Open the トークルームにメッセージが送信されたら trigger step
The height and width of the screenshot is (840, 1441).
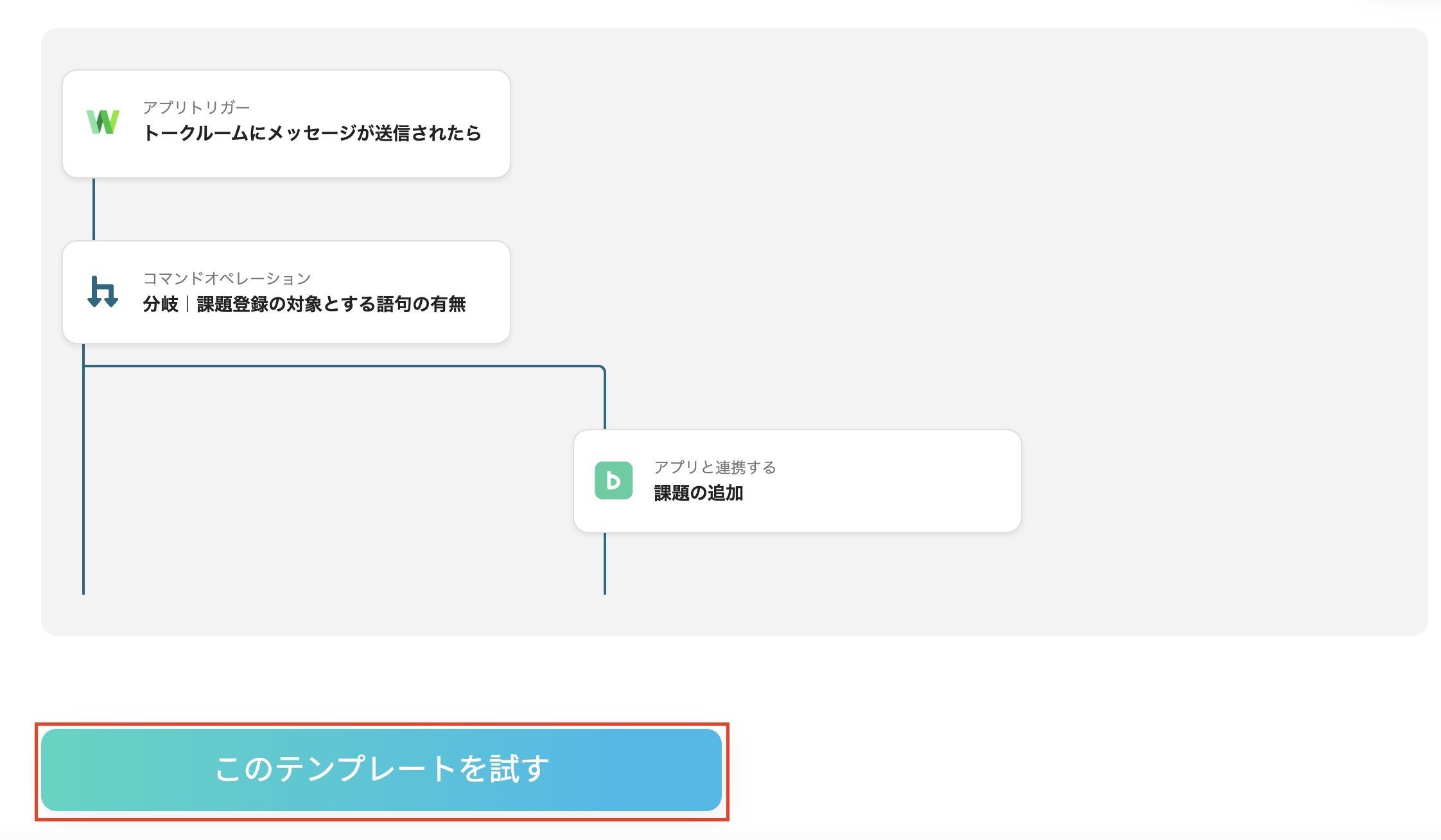[x=312, y=134]
